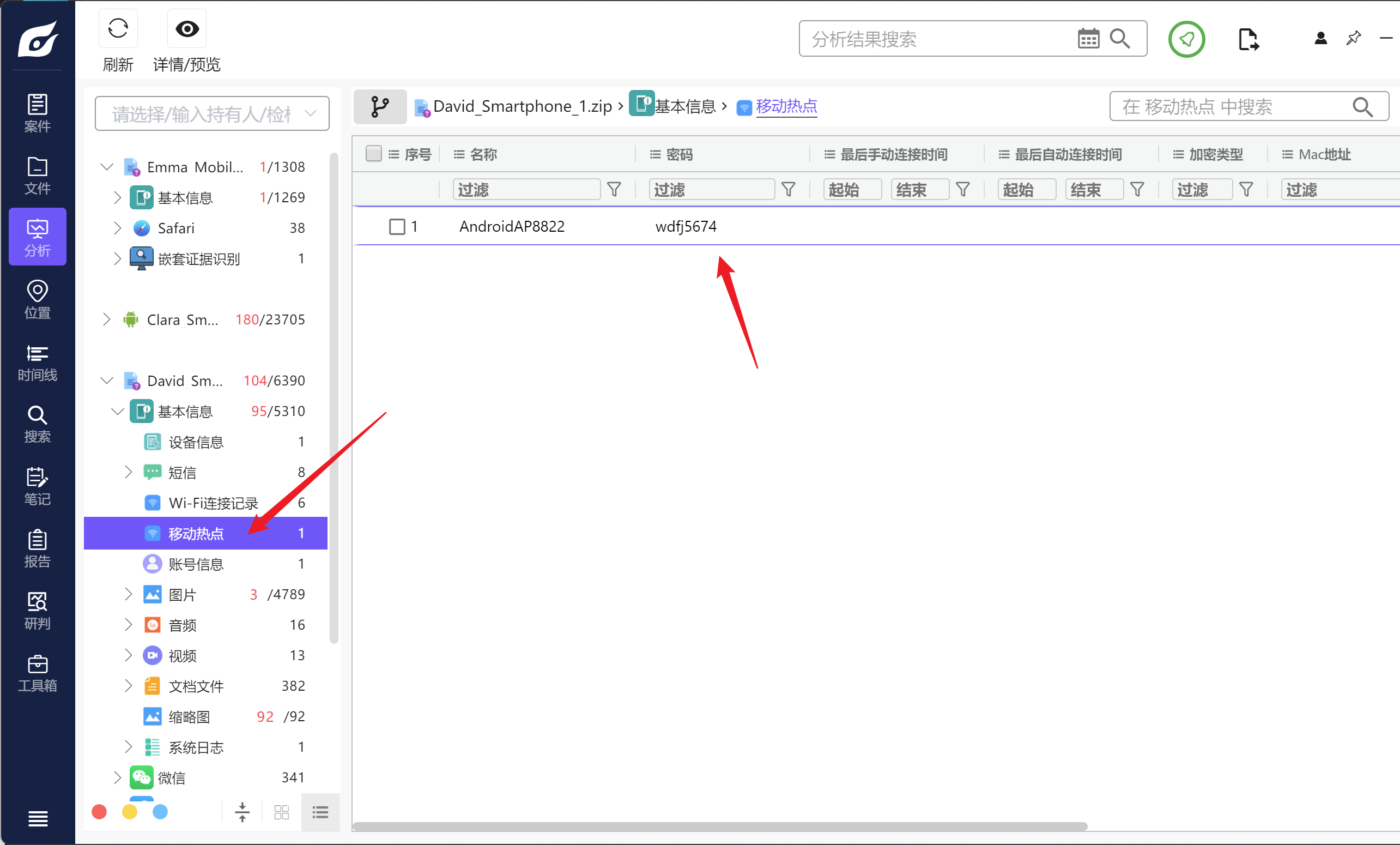Expand the Clara_Sm... tree node
The height and width of the screenshot is (845, 1400).
[106, 319]
